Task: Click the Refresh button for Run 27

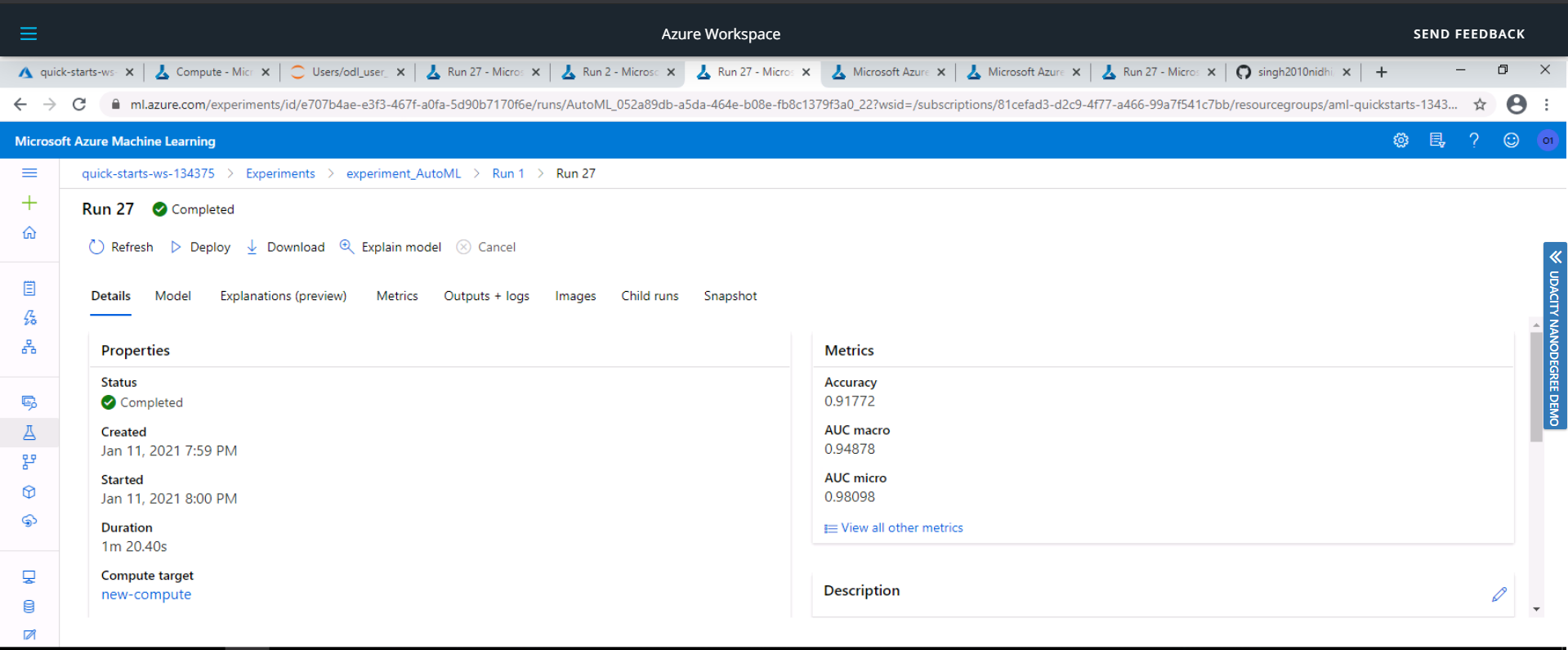Action: pyautogui.click(x=121, y=247)
